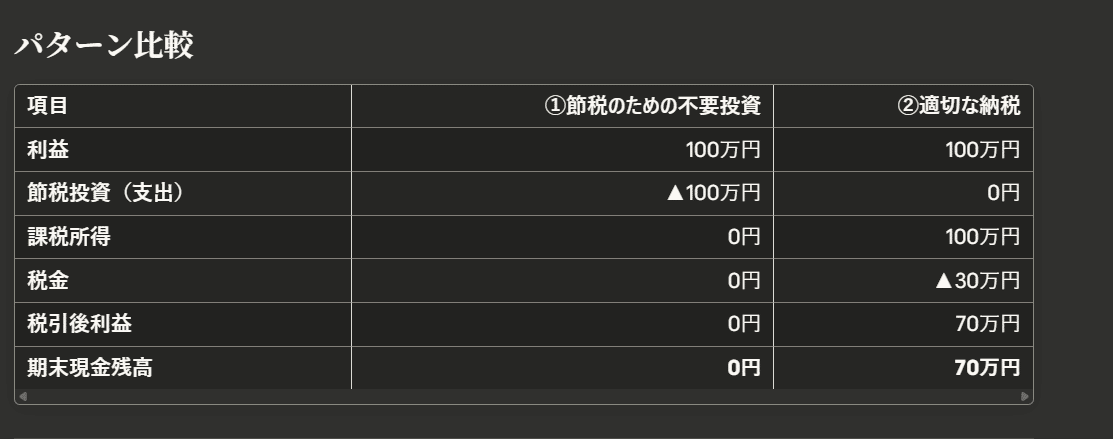1113x439 pixels.
Task: Select the 0円 cell in 節税投資 row
Action: (1003, 194)
